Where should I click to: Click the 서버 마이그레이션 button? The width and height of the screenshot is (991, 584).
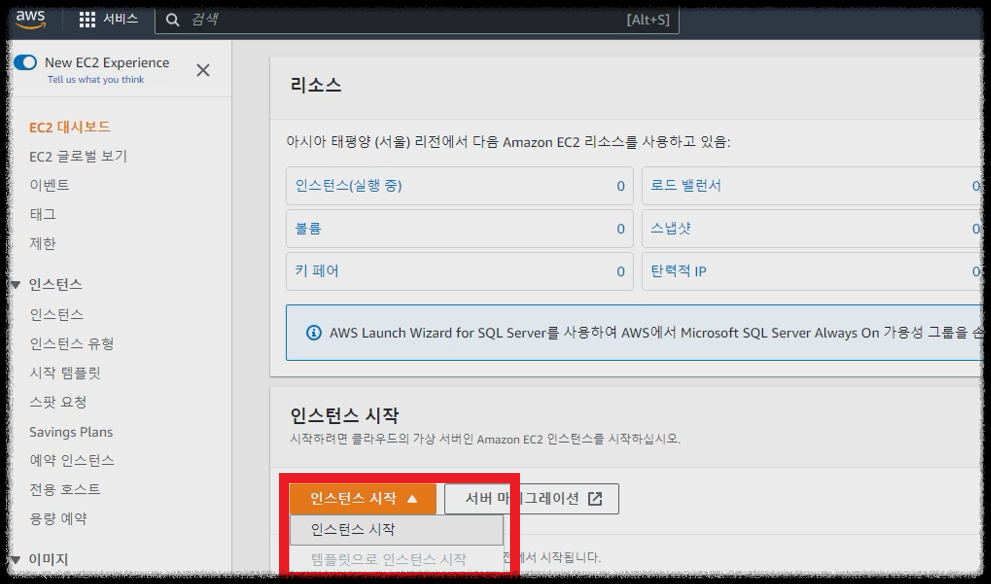(x=532, y=499)
